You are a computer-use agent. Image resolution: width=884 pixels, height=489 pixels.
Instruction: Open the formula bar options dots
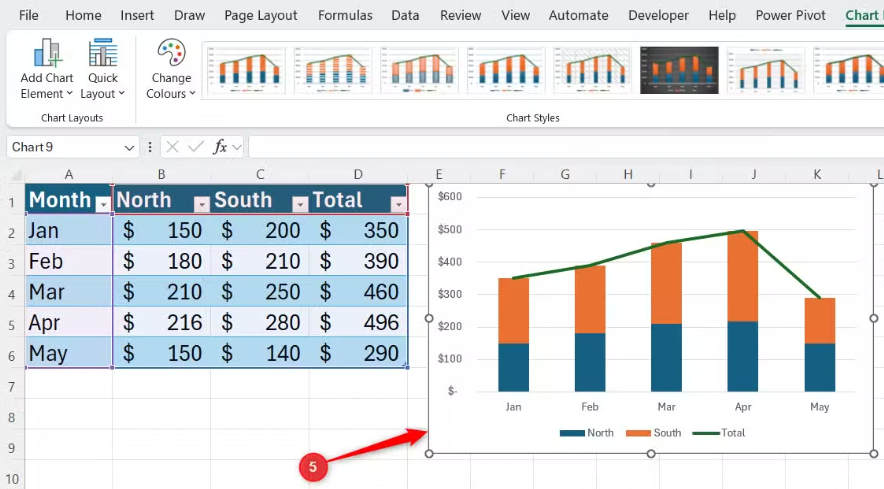tap(150, 147)
